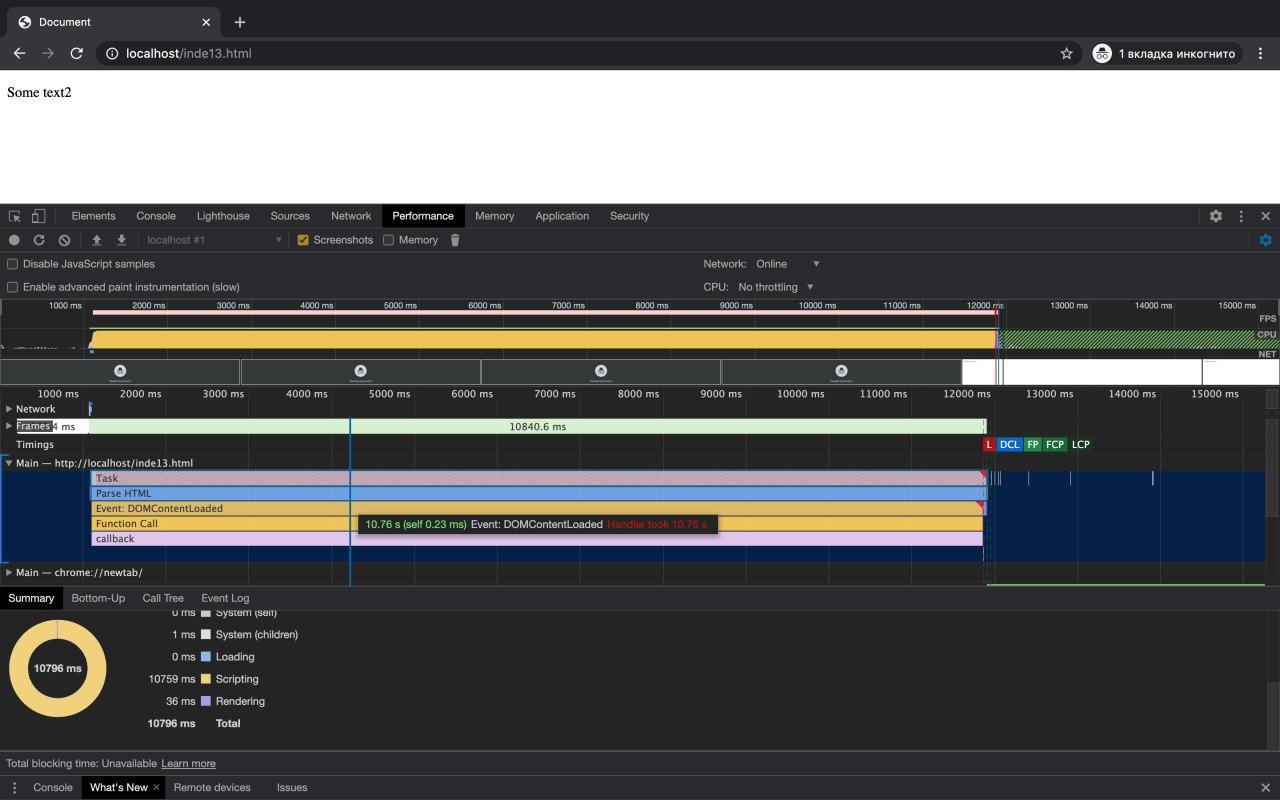Image resolution: width=1280 pixels, height=800 pixels.
Task: Open the Lighthouse tab
Action: [x=223, y=216]
